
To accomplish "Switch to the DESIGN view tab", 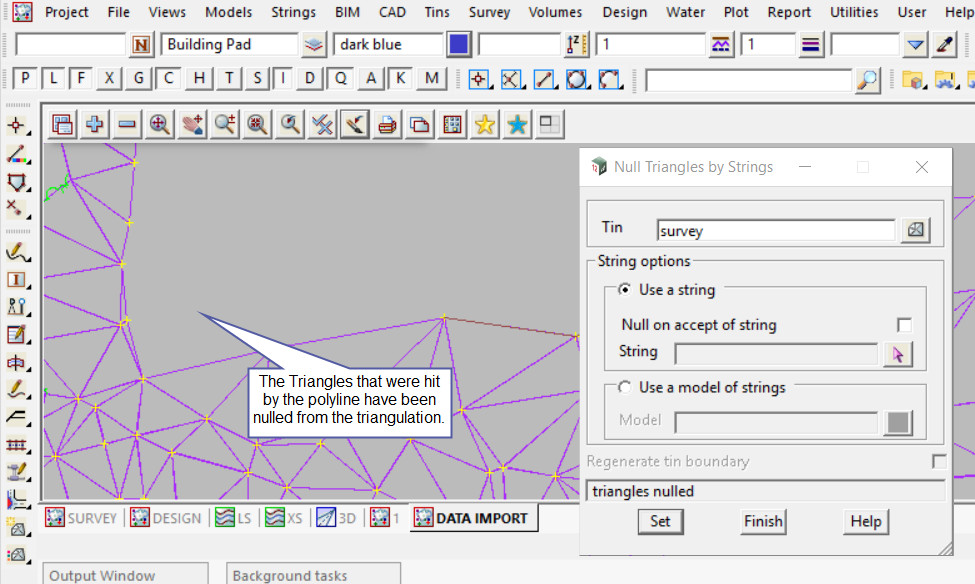I will click(166, 518).
